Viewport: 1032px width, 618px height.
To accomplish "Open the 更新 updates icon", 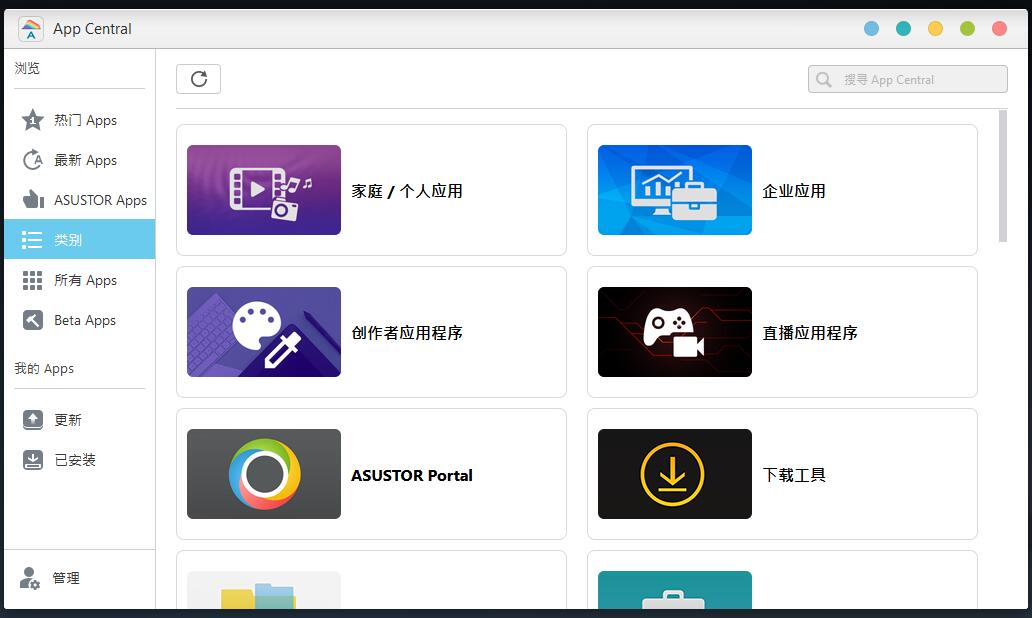I will click(x=32, y=419).
